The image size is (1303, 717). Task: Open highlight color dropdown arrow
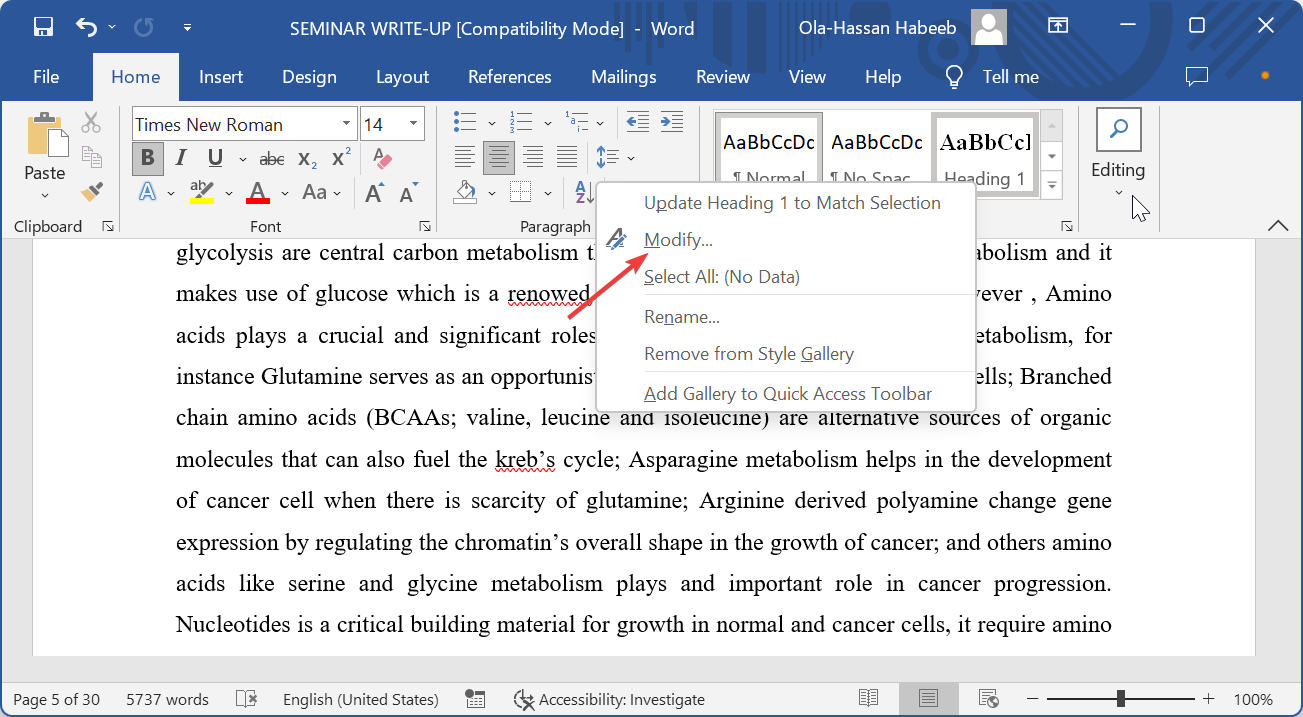pyautogui.click(x=229, y=193)
